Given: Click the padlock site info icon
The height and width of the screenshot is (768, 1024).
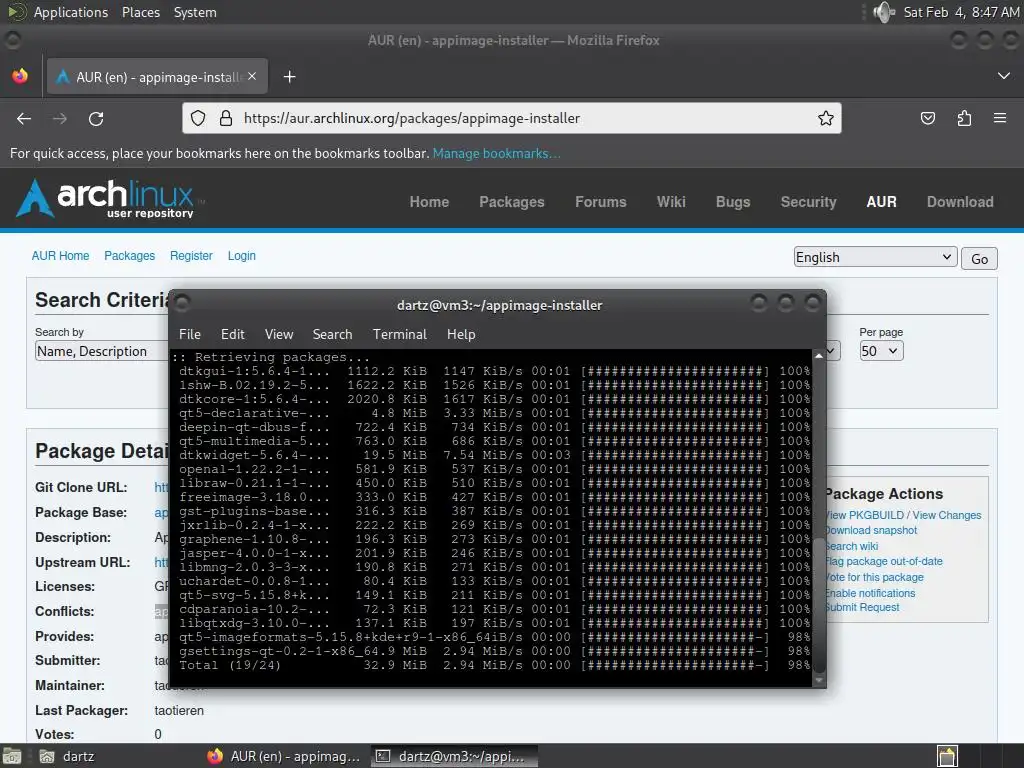Looking at the screenshot, I should [226, 118].
